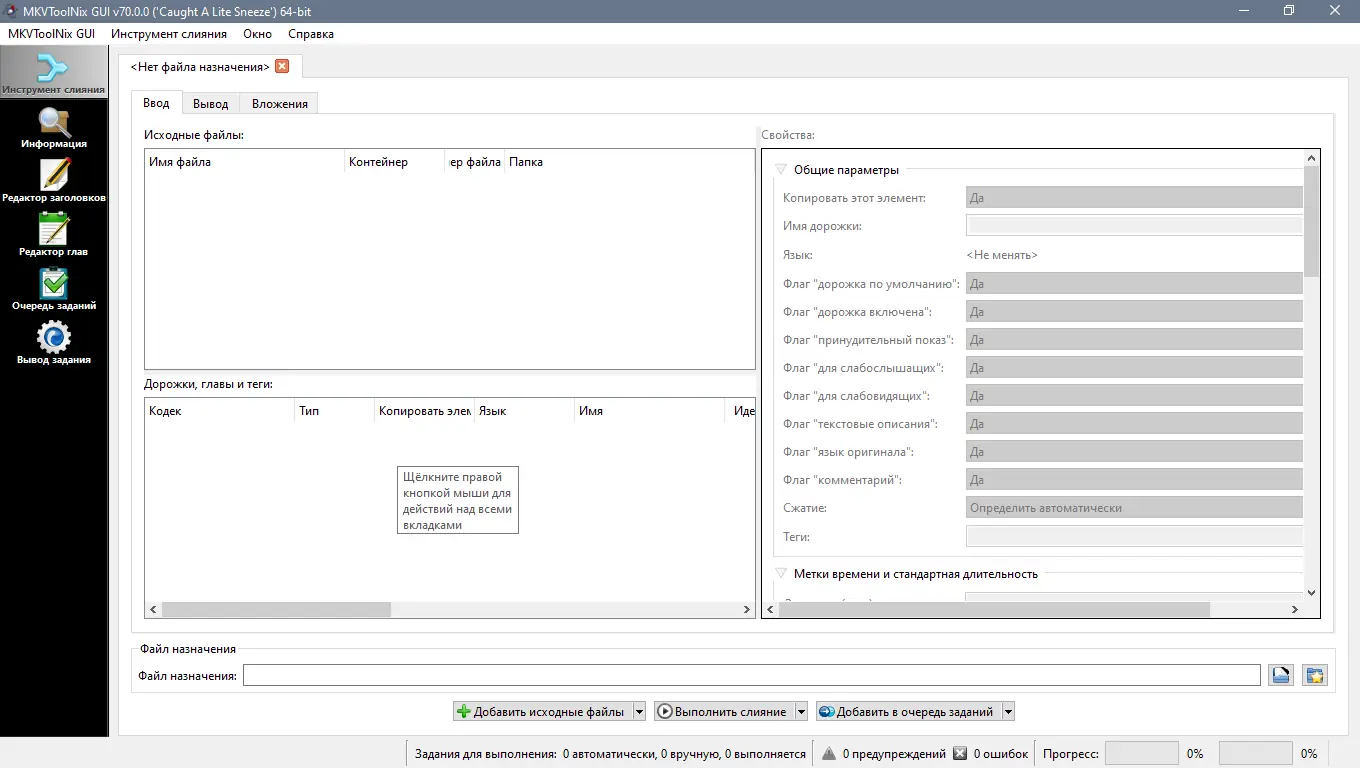
Task: Click the Язык column header in tracks list
Action: click(524, 411)
